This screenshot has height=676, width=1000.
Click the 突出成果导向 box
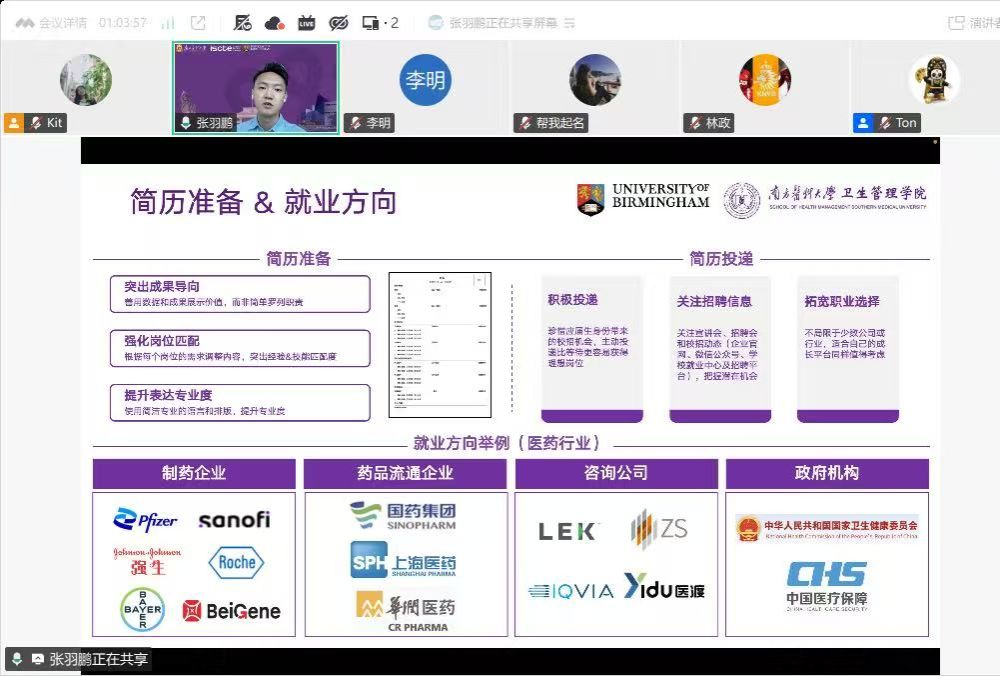[240, 294]
